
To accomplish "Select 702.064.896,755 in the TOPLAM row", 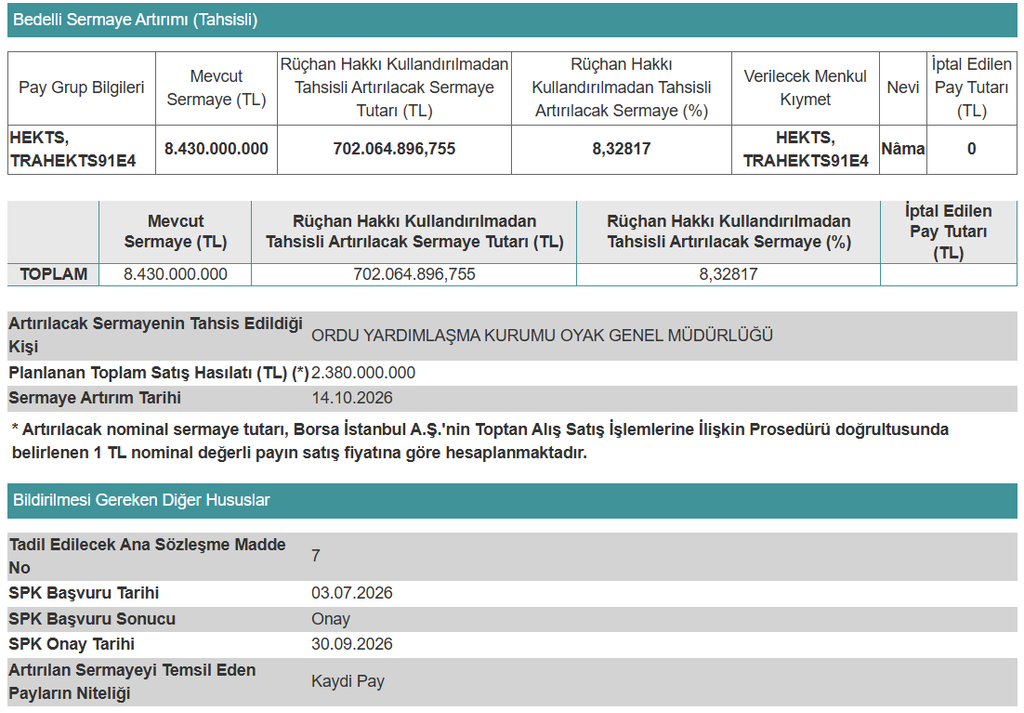I will point(414,274).
